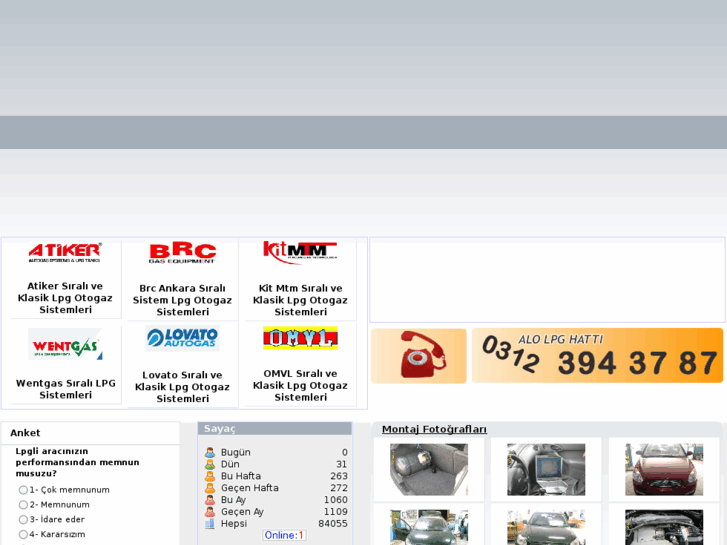The image size is (727, 545).
Task: Click the Bugün counter user icon
Action: coord(210,452)
